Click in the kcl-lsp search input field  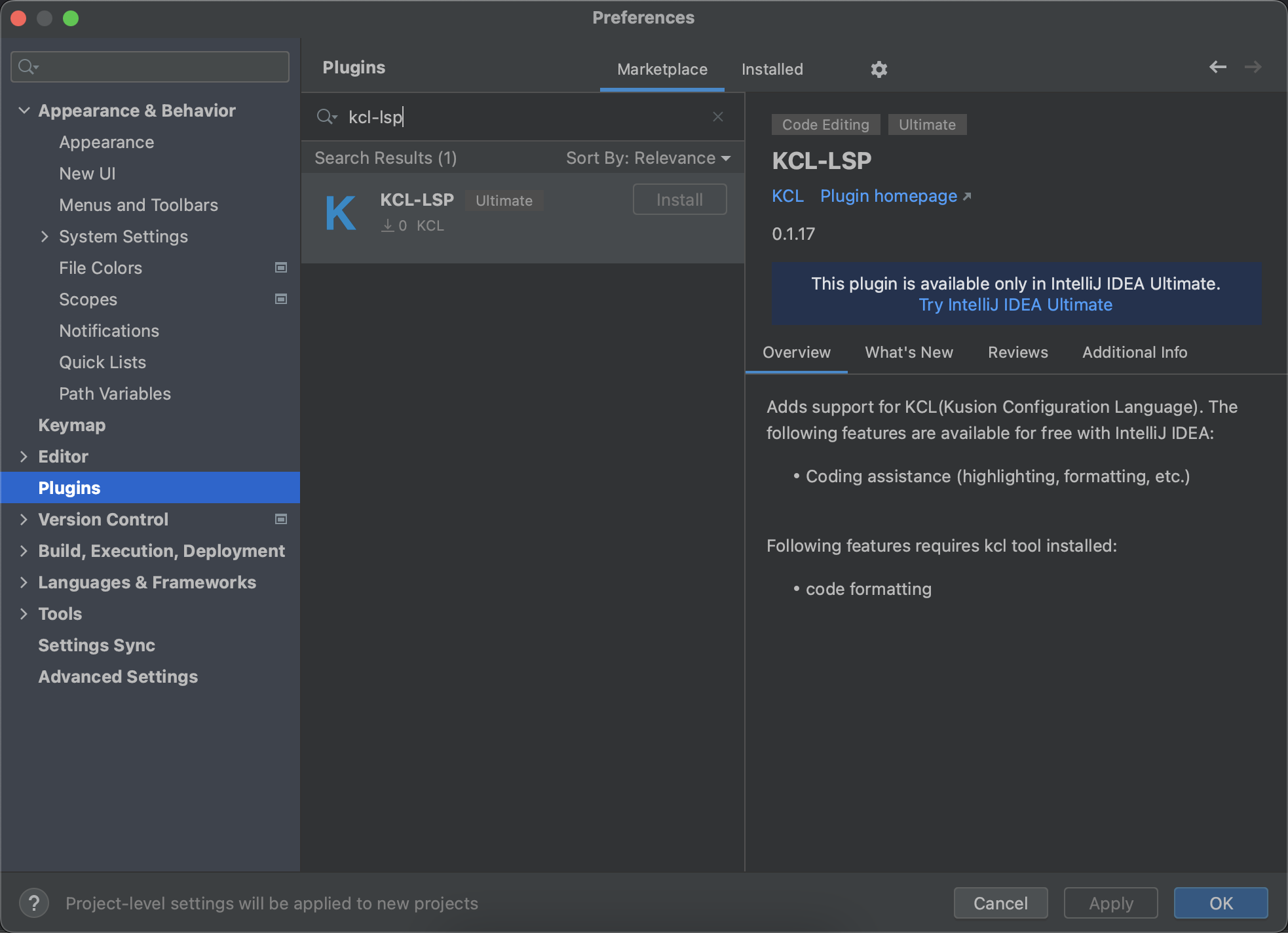point(525,117)
